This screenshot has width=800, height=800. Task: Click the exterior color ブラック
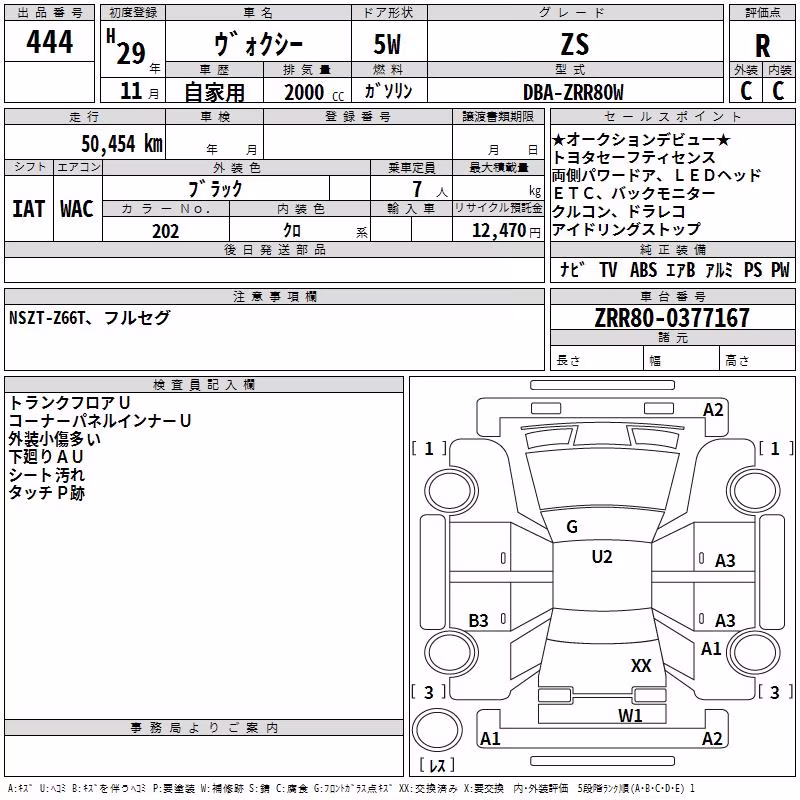click(215, 189)
